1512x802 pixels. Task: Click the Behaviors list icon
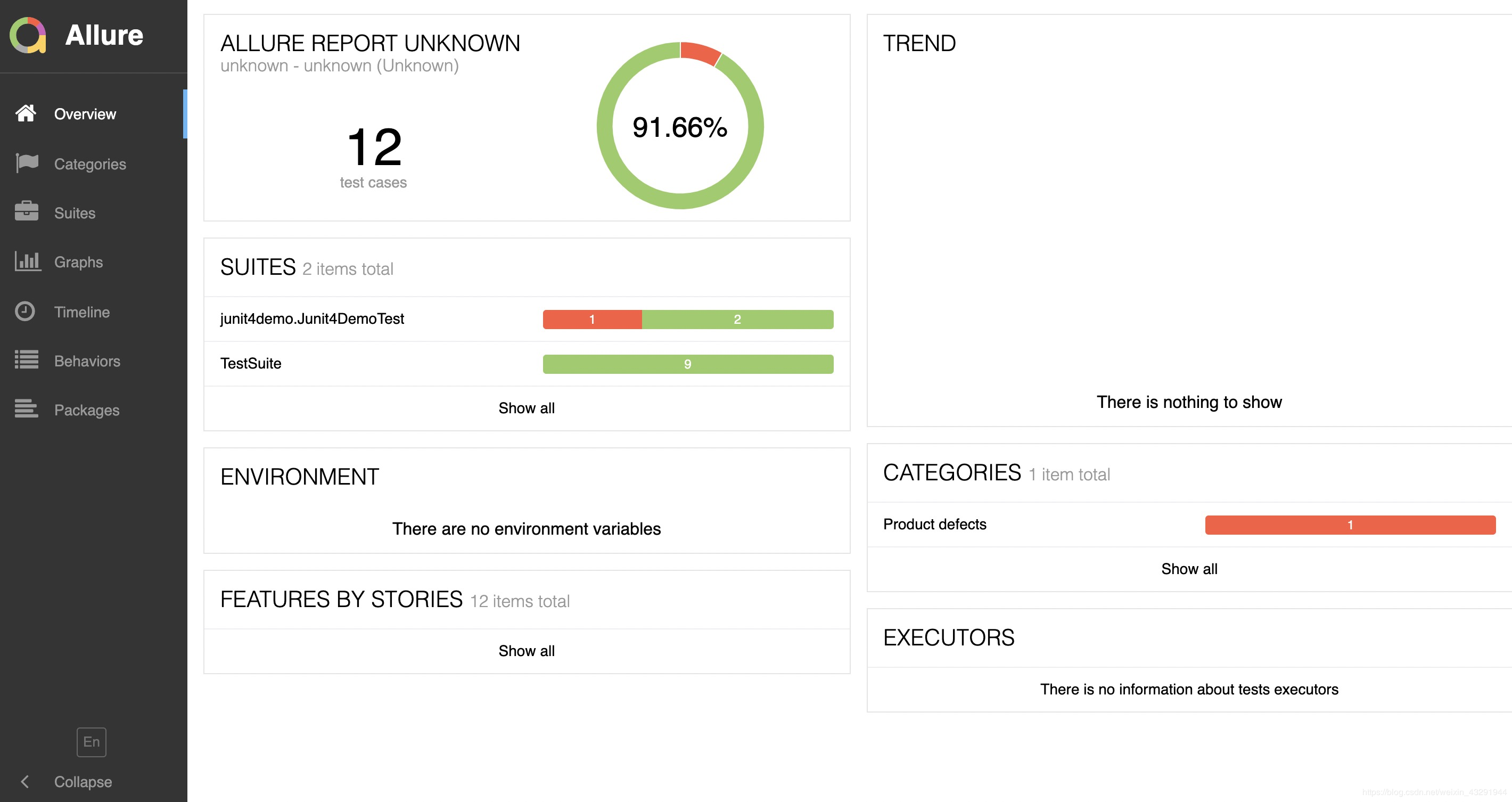pos(27,360)
